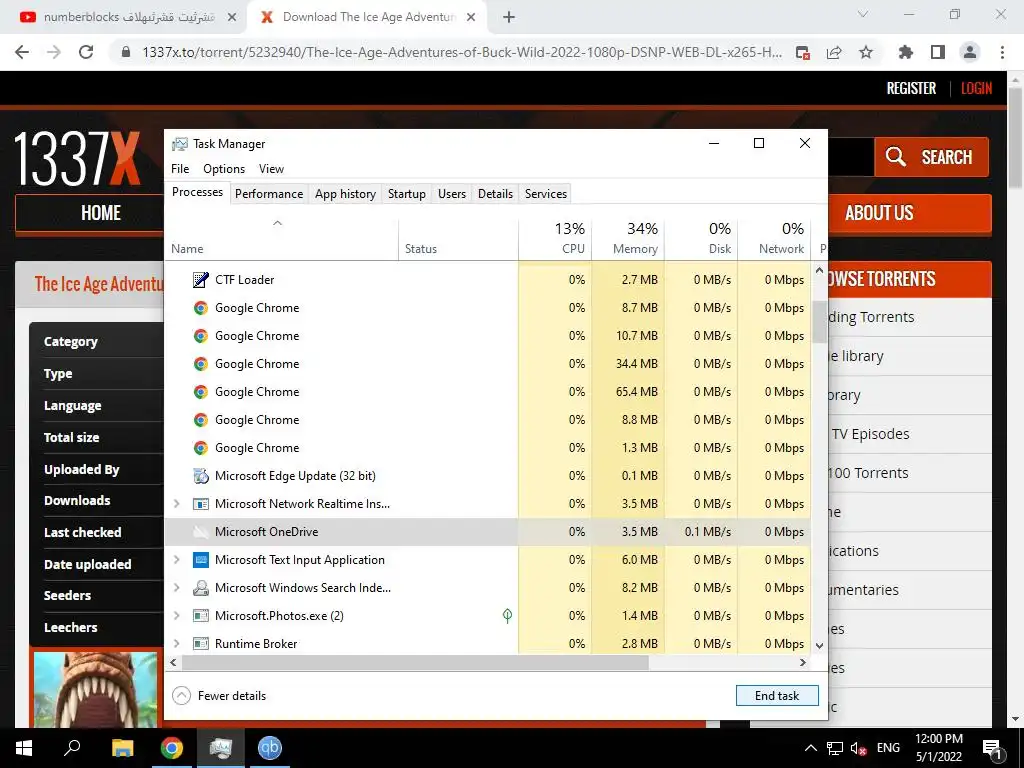Open a new Chrome tab with plus icon
The height and width of the screenshot is (768, 1024).
[x=509, y=17]
